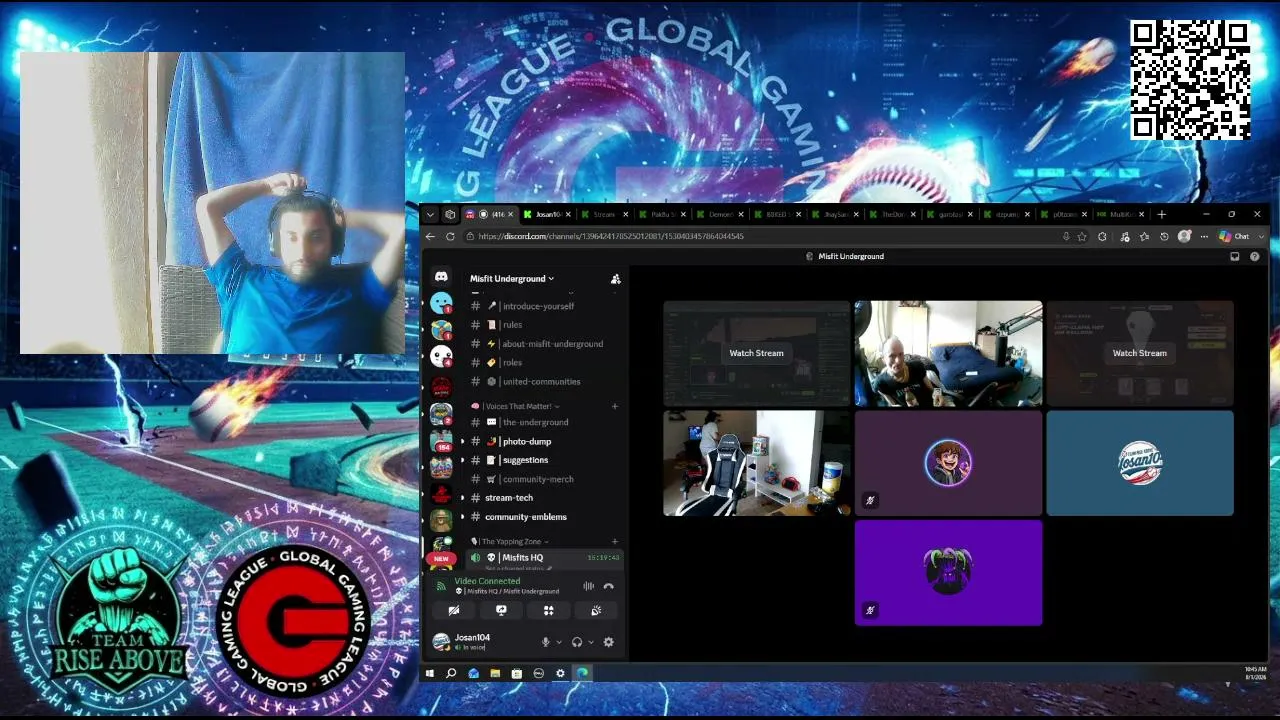Open the browser profile avatar

tap(1185, 236)
